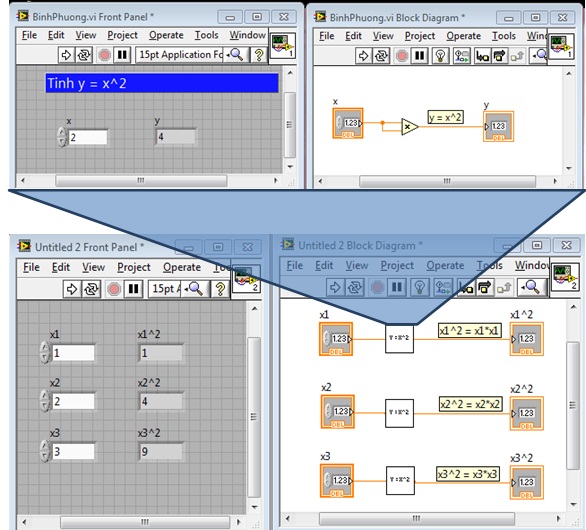Click comment 'y = x^2' in BinhPhuong diagram

pyautogui.click(x=445, y=117)
